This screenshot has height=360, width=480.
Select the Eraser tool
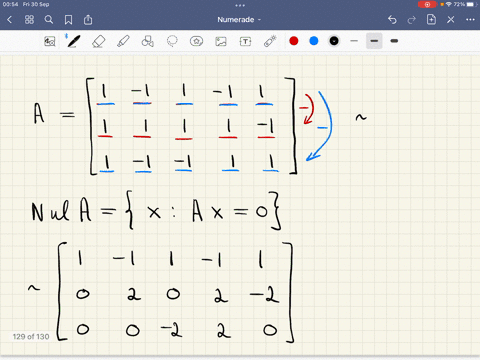pos(98,41)
